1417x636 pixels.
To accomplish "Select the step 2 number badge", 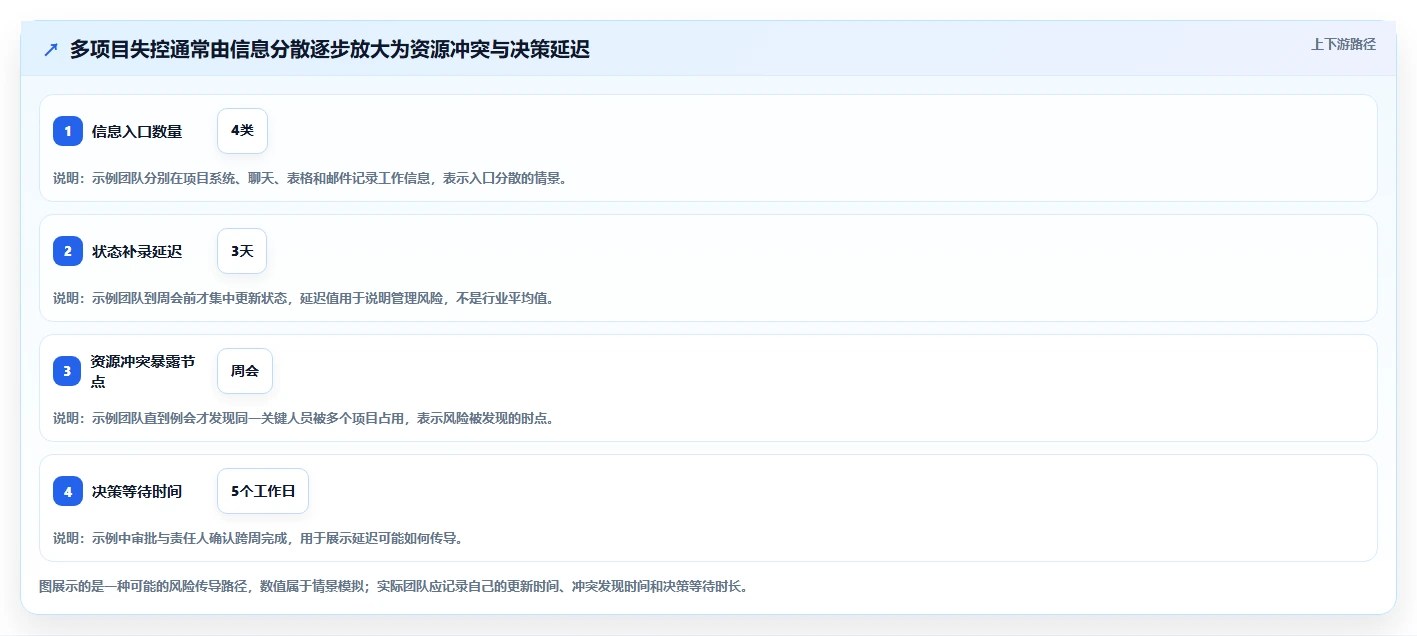I will point(68,251).
